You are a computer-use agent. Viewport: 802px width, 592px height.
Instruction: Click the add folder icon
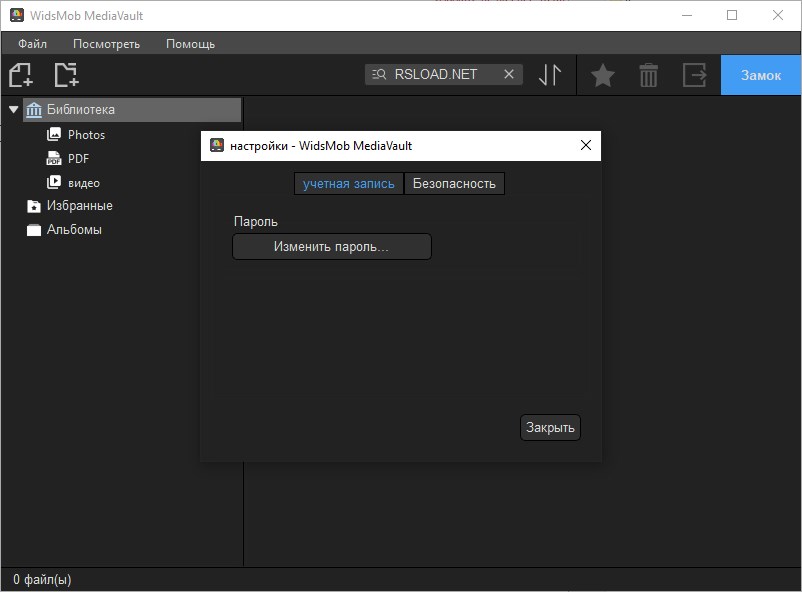tap(65, 74)
